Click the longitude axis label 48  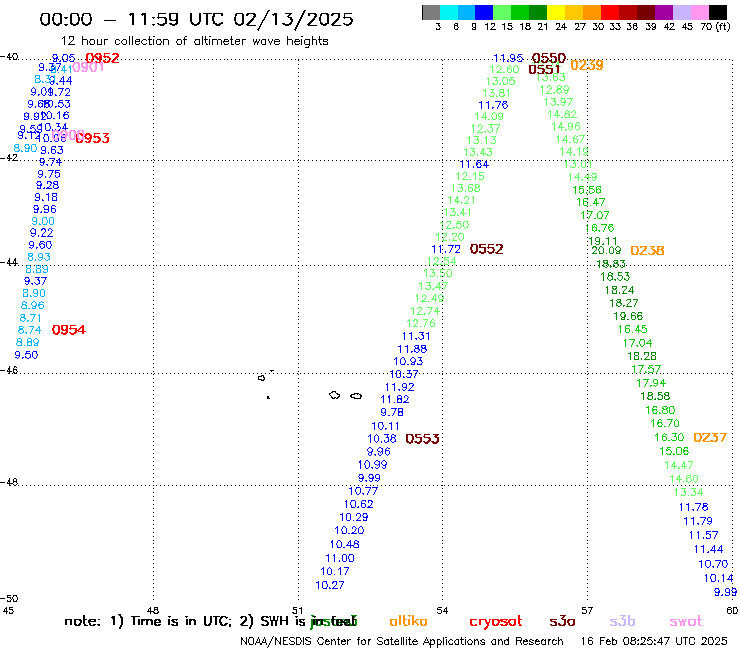(152, 610)
